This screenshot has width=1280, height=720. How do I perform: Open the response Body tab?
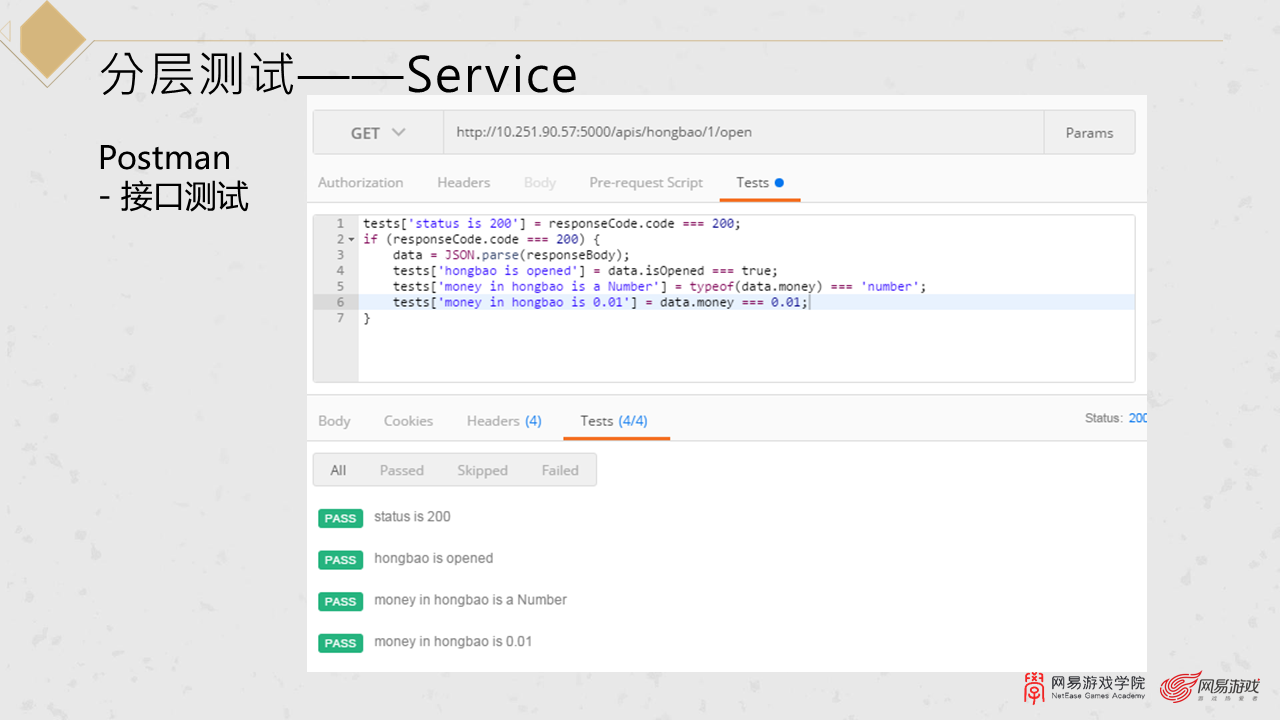click(334, 421)
